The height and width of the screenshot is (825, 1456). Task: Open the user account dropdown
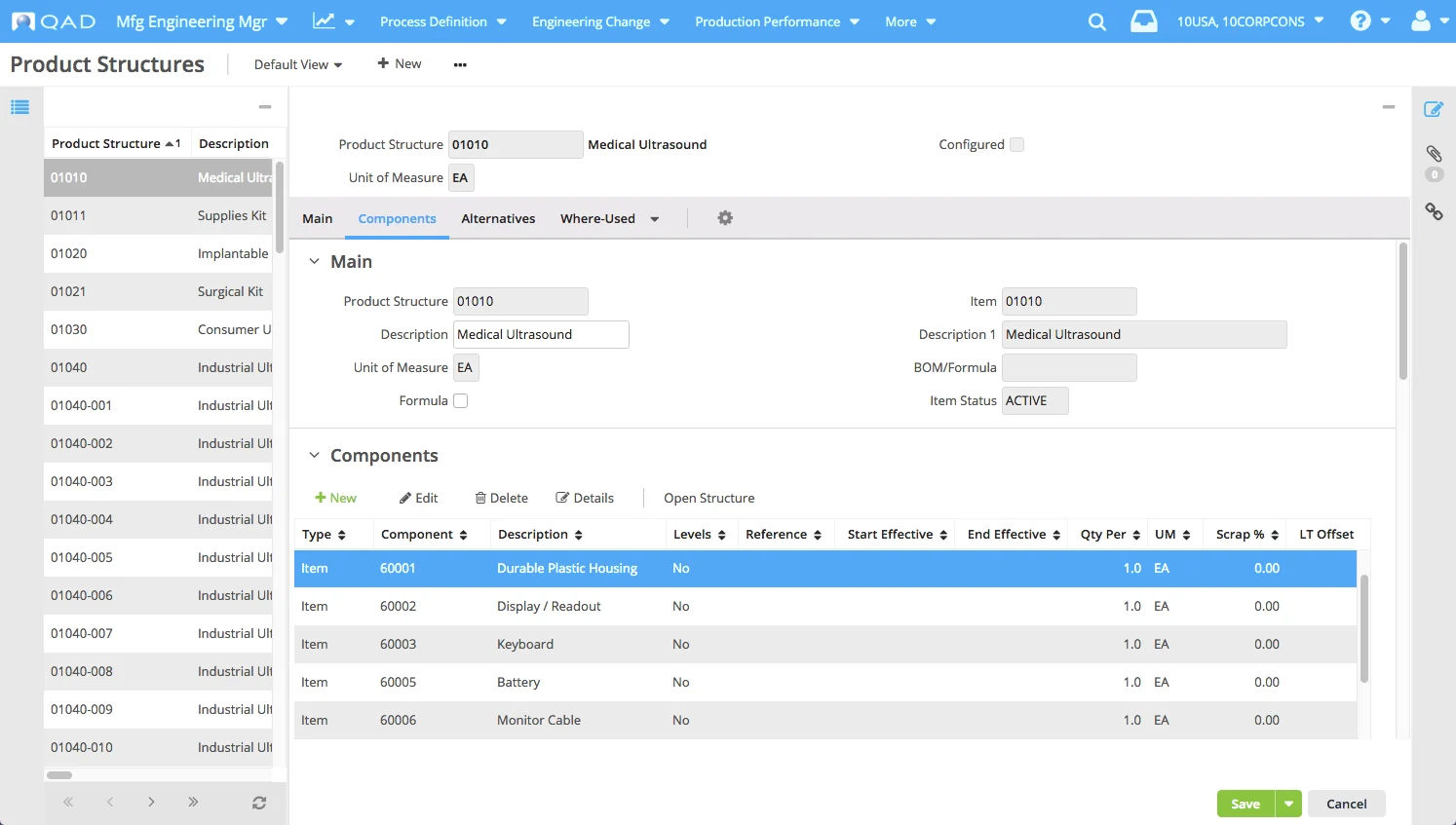[x=1426, y=20]
